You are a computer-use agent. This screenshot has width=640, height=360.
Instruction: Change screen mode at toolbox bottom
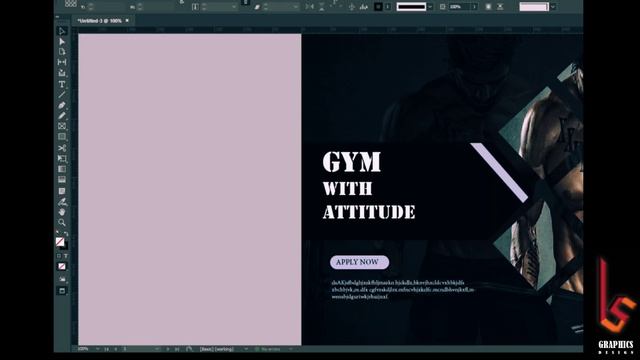62,291
